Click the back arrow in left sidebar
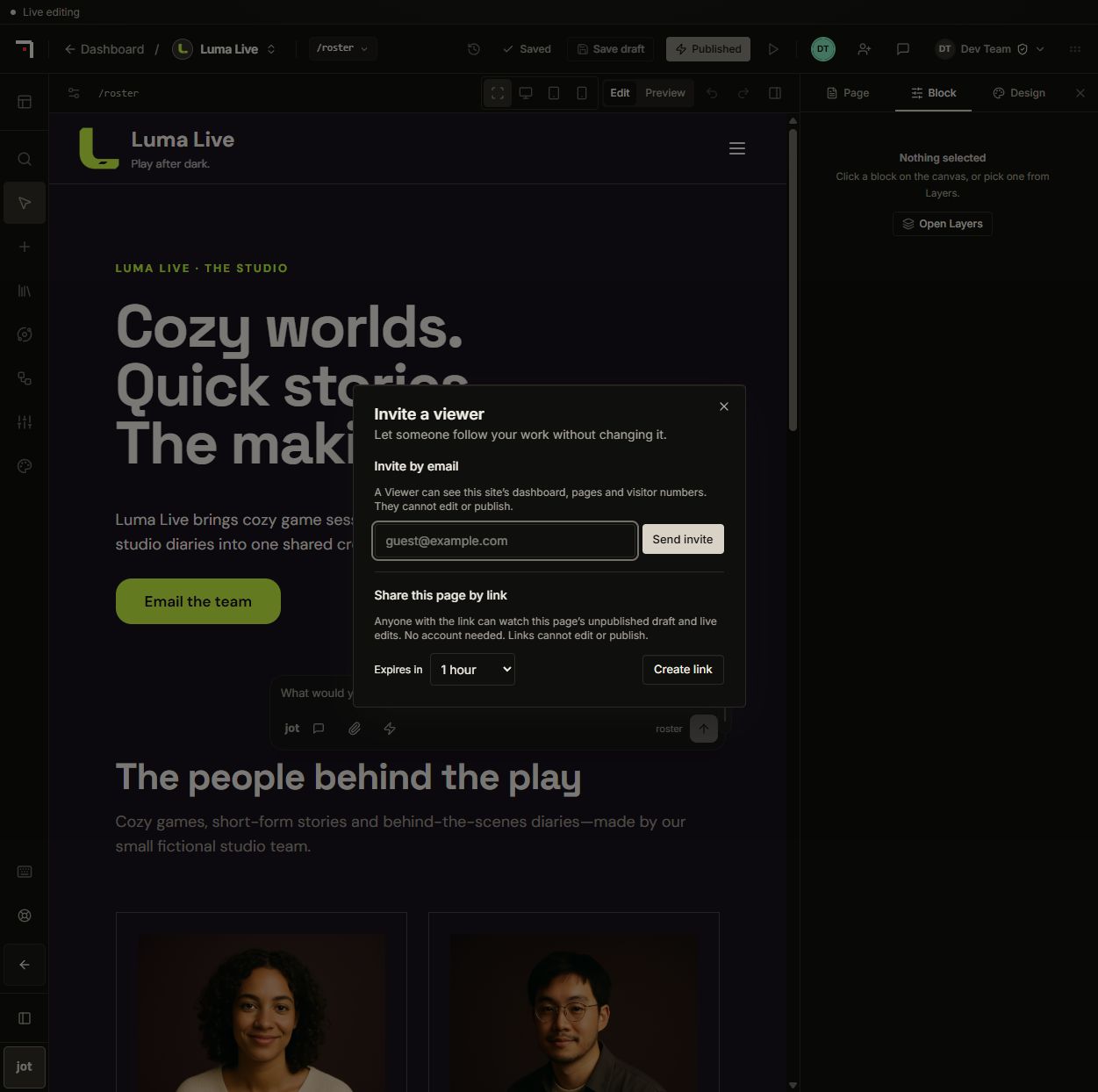1098x1092 pixels. (25, 965)
